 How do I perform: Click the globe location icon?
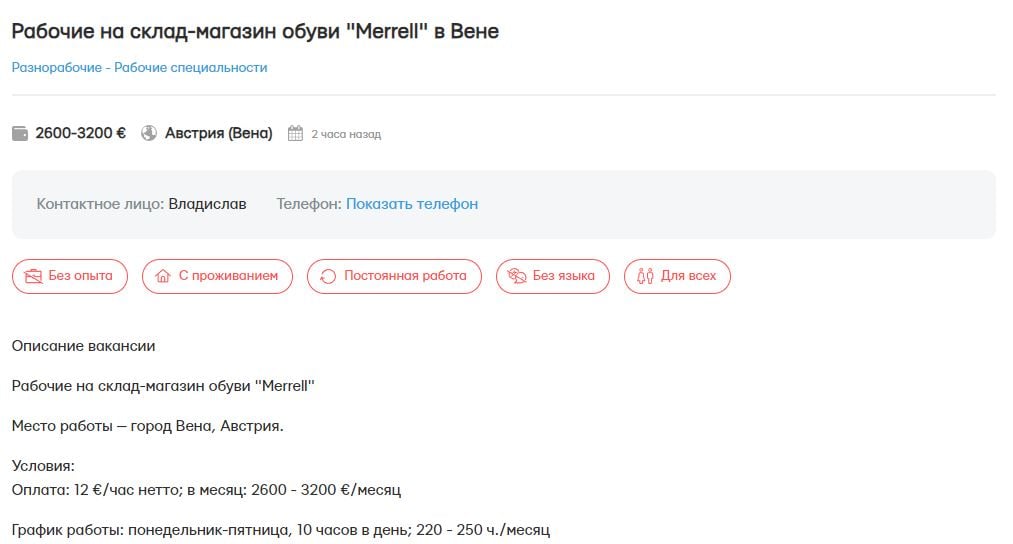click(x=149, y=133)
